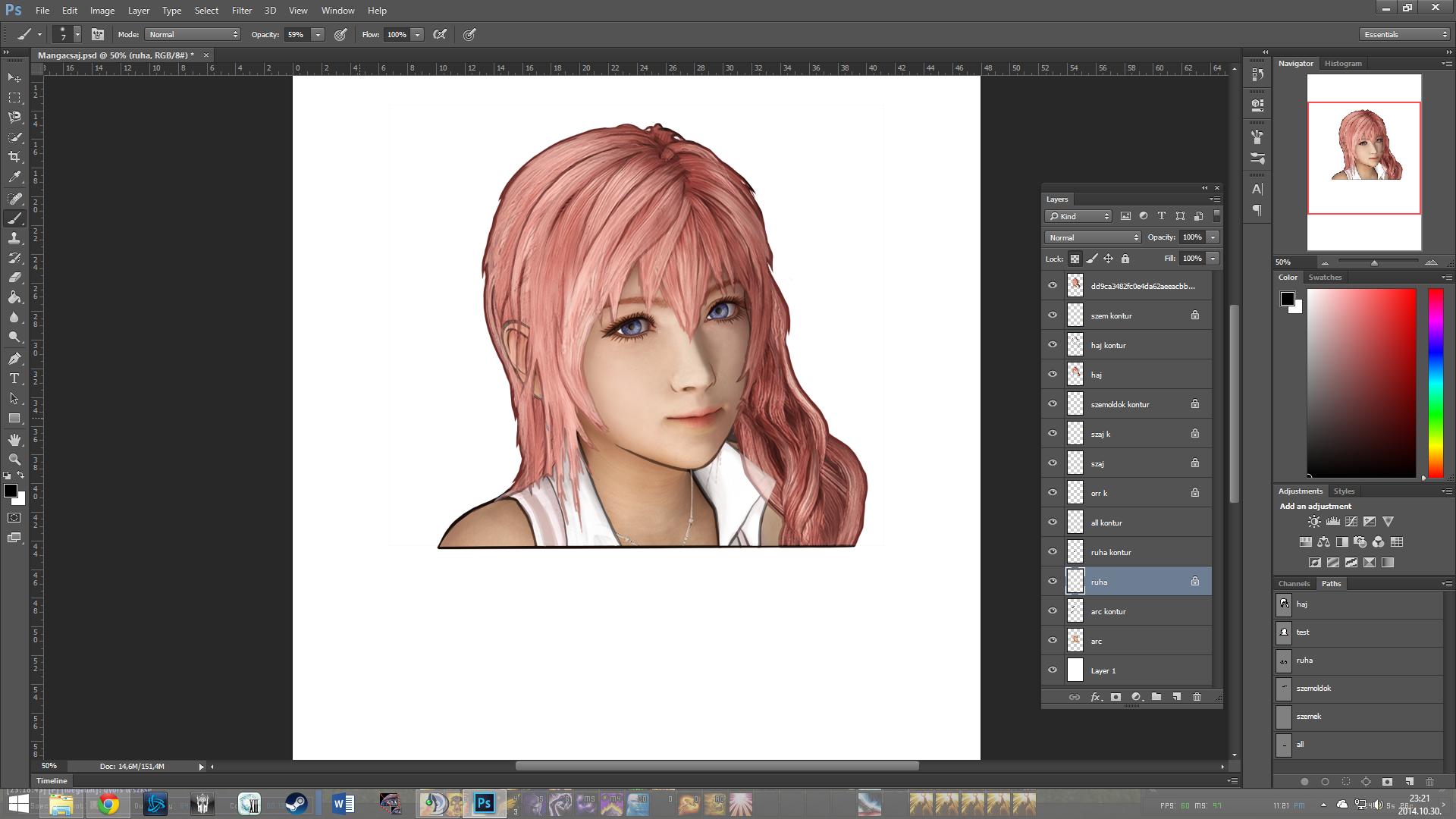Select the Pen tool
This screenshot has width=1456, height=819.
[14, 359]
